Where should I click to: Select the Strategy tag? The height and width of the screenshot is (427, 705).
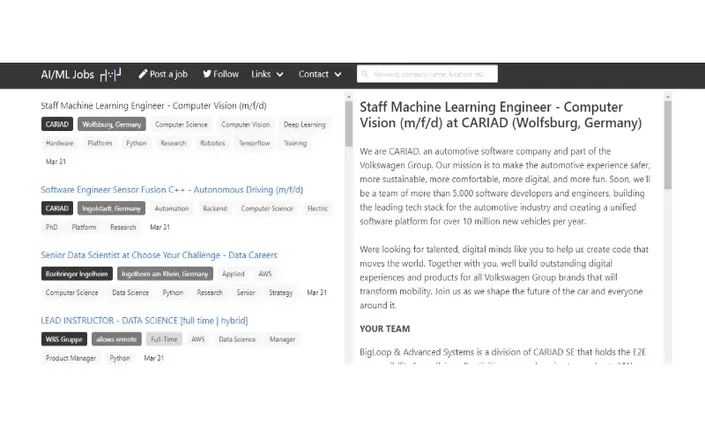[281, 293]
